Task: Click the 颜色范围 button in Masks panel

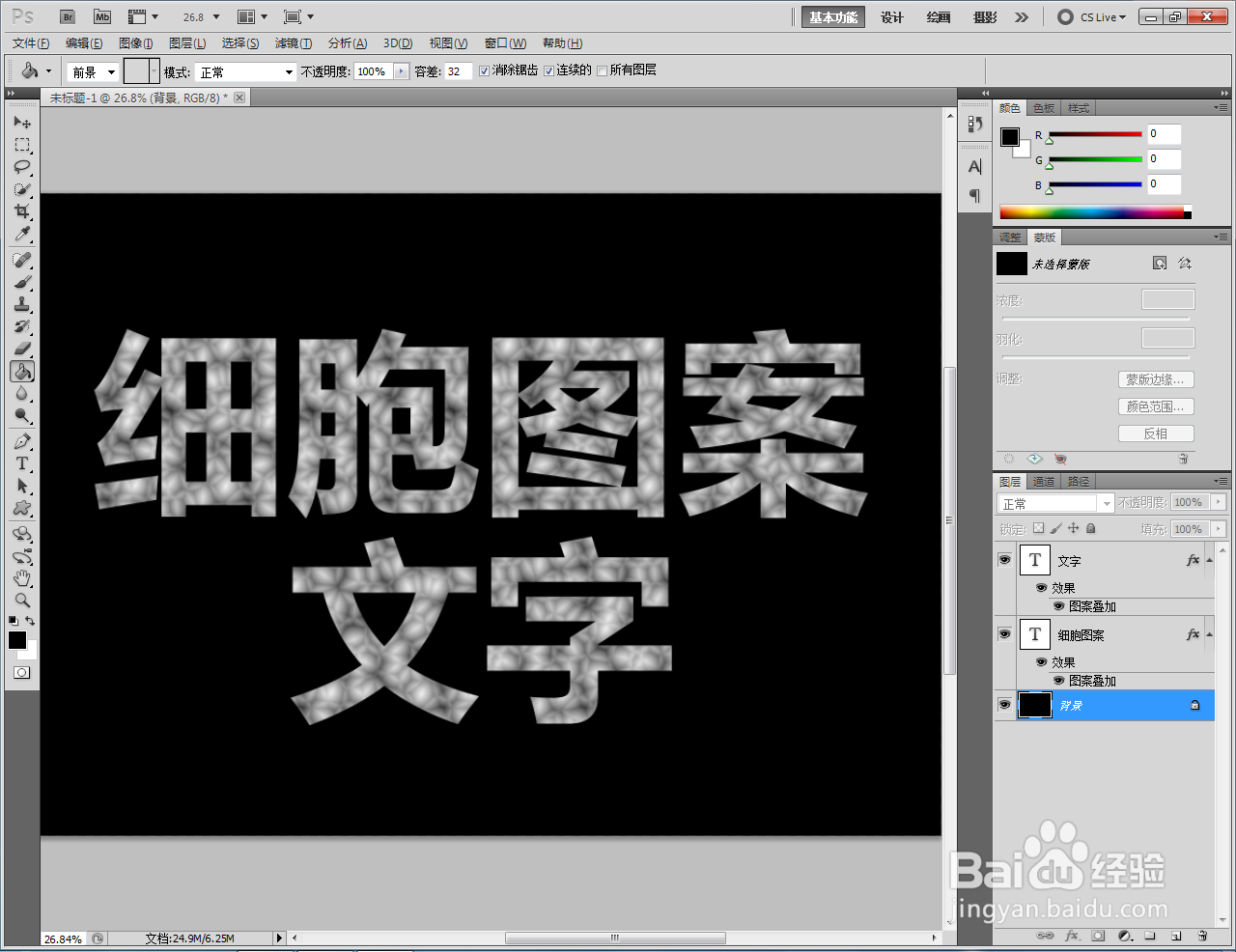Action: click(x=1156, y=406)
